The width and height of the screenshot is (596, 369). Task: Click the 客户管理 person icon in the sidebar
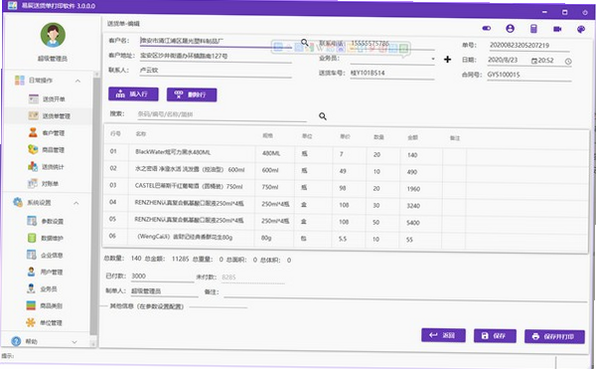coord(33,132)
